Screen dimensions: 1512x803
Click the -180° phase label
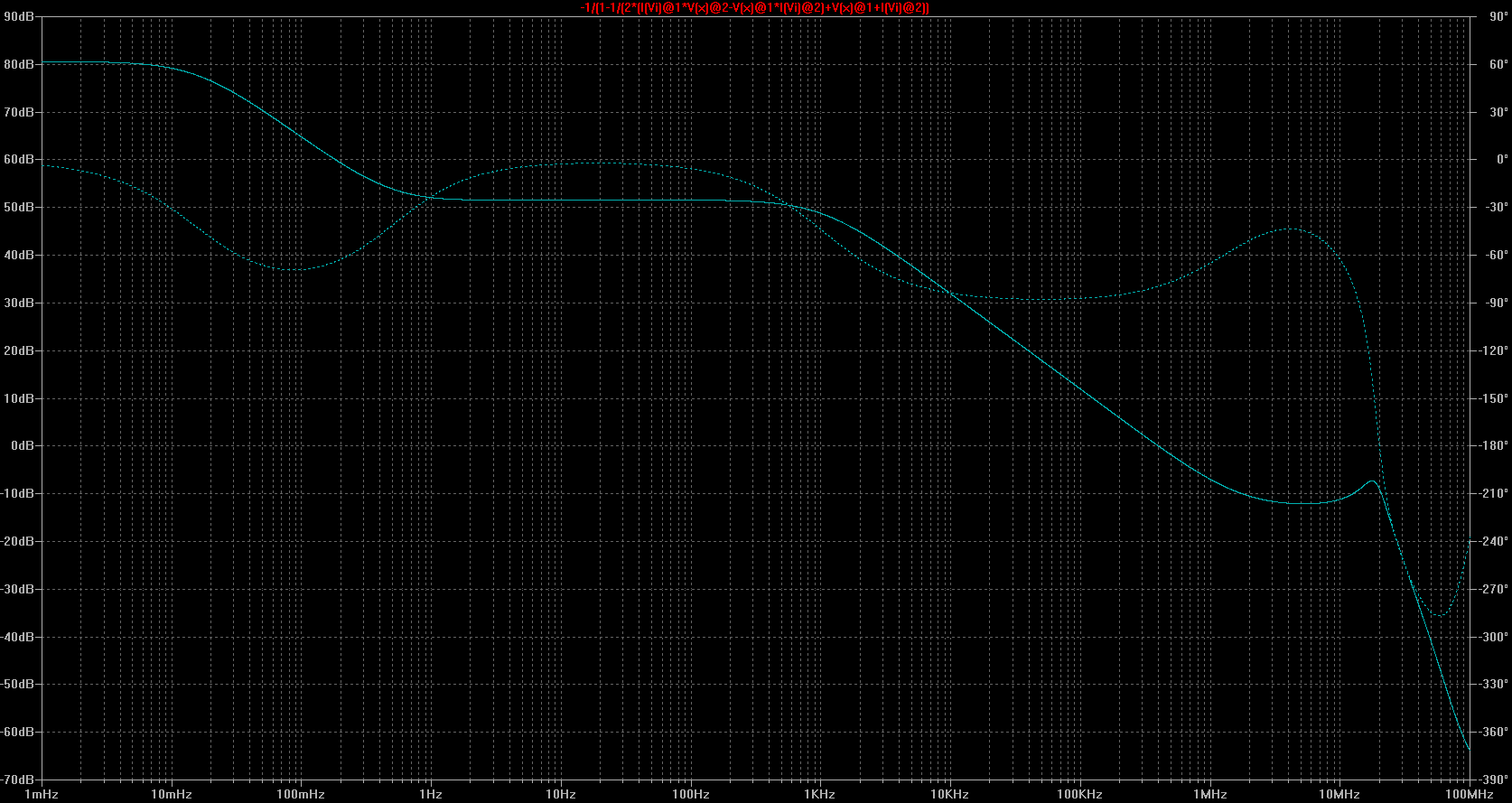coord(1493,445)
